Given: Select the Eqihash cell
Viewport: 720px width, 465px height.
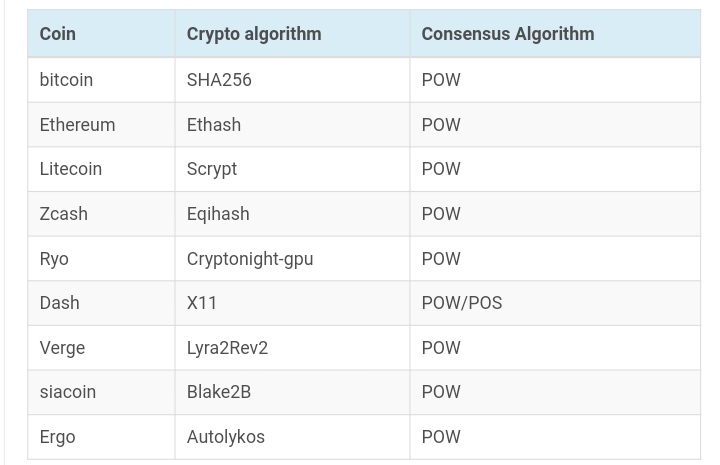Looking at the screenshot, I should tap(218, 214).
